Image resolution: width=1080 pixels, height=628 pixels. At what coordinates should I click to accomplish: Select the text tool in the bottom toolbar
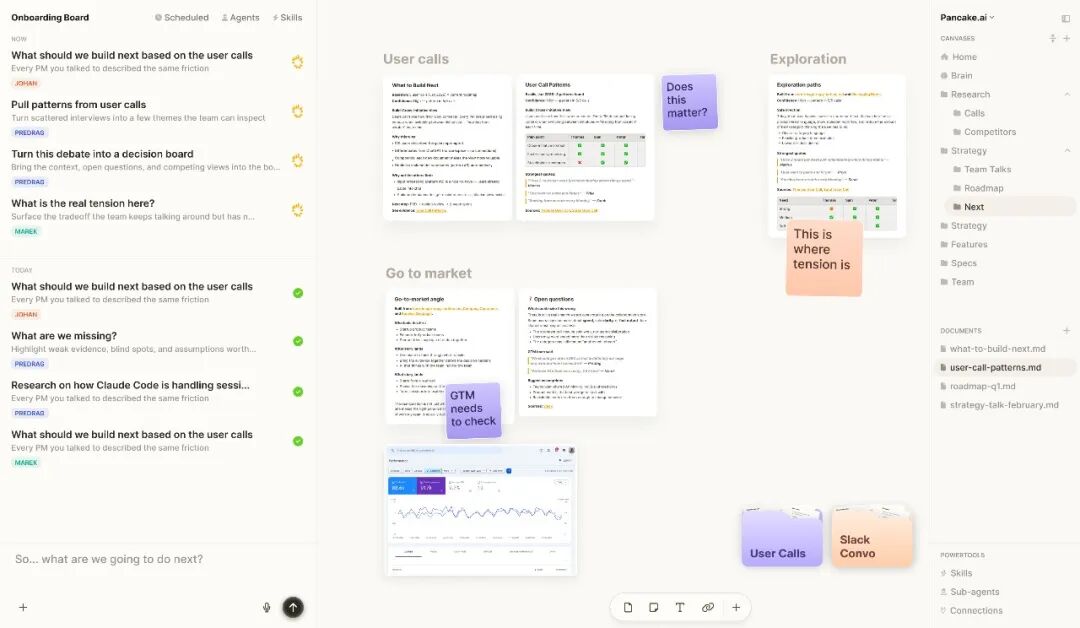click(x=680, y=607)
